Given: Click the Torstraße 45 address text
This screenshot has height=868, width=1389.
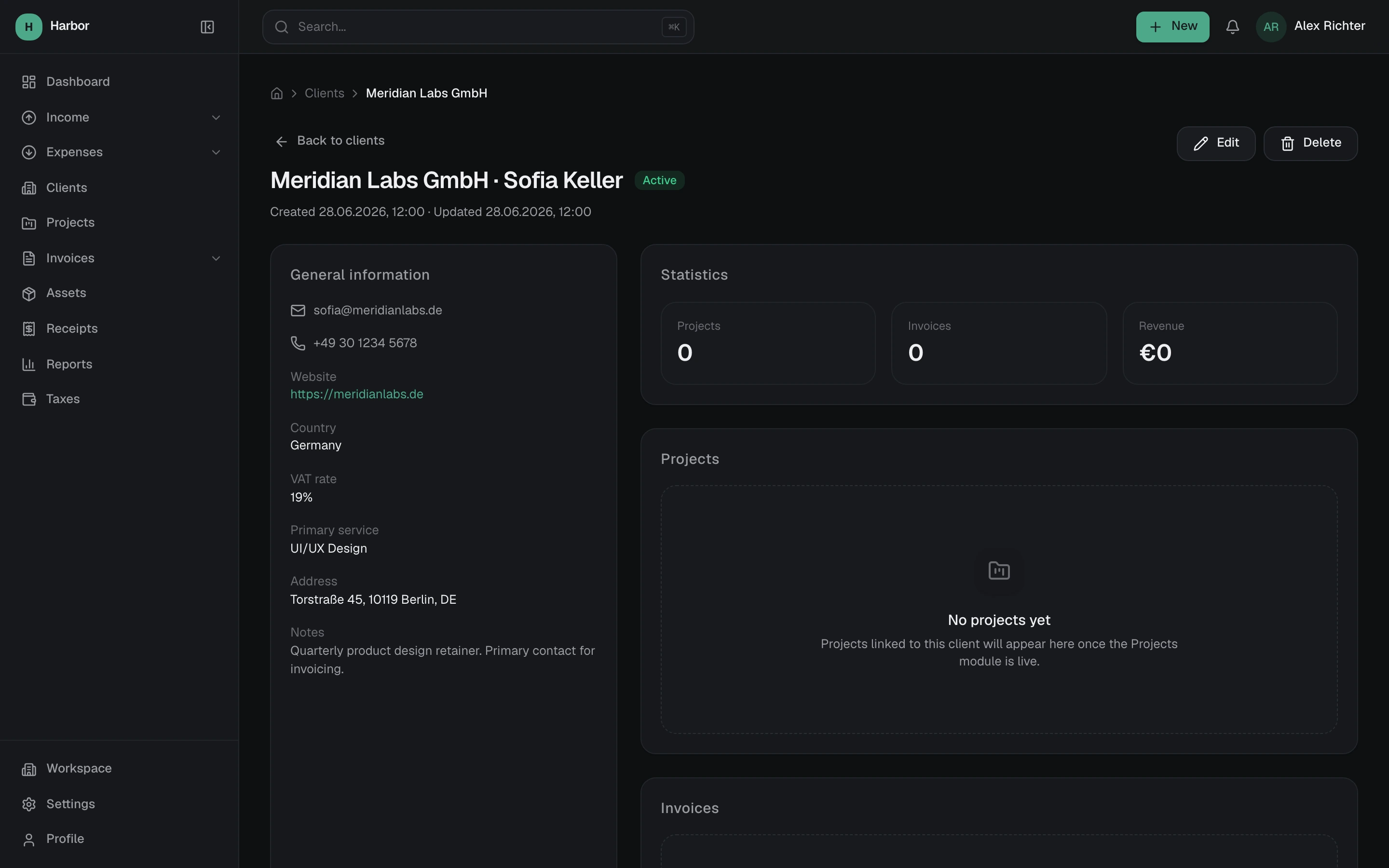Looking at the screenshot, I should pos(373,600).
